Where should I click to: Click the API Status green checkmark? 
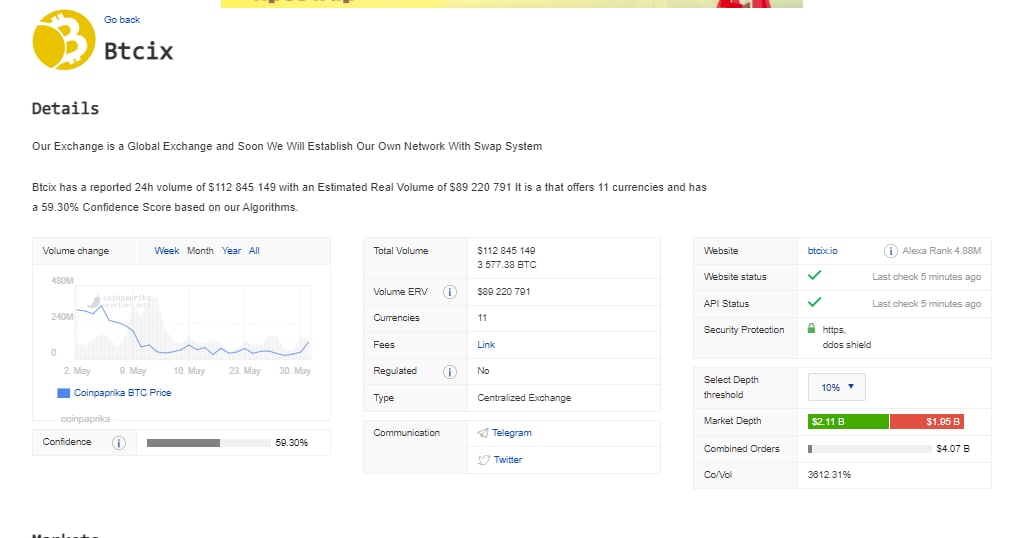pos(814,302)
